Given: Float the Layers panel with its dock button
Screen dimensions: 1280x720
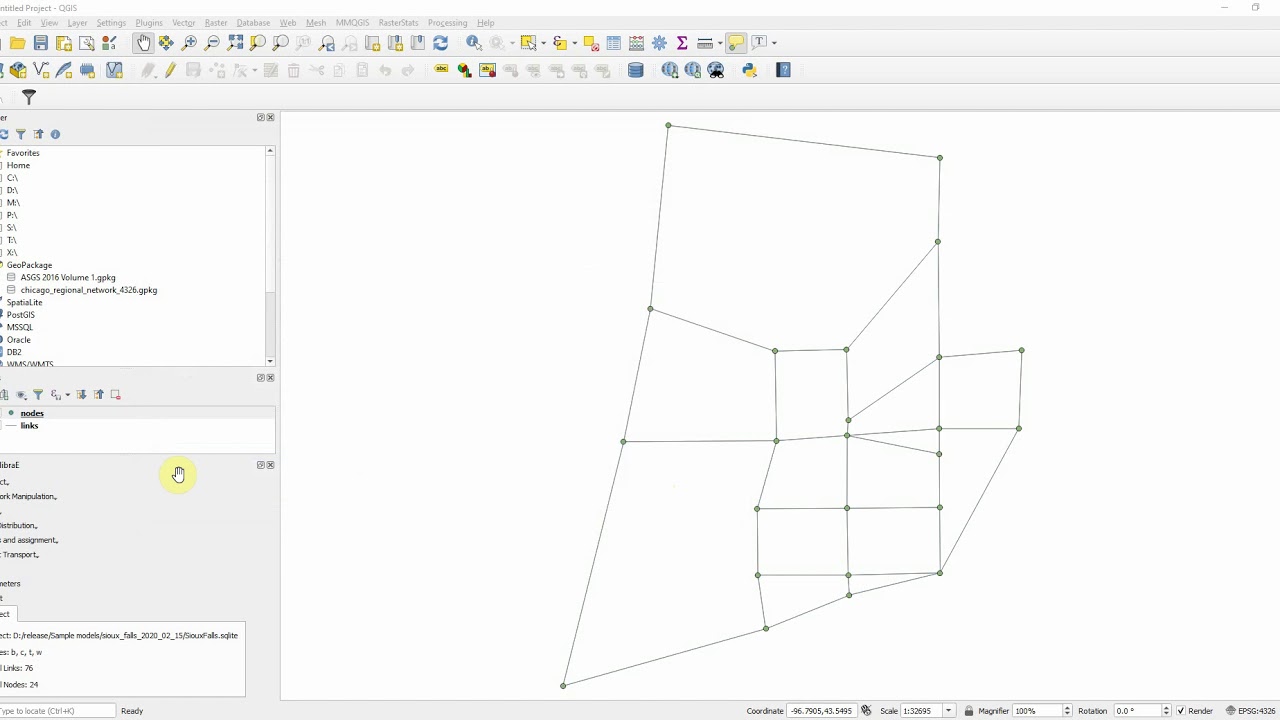Looking at the screenshot, I should click(261, 378).
